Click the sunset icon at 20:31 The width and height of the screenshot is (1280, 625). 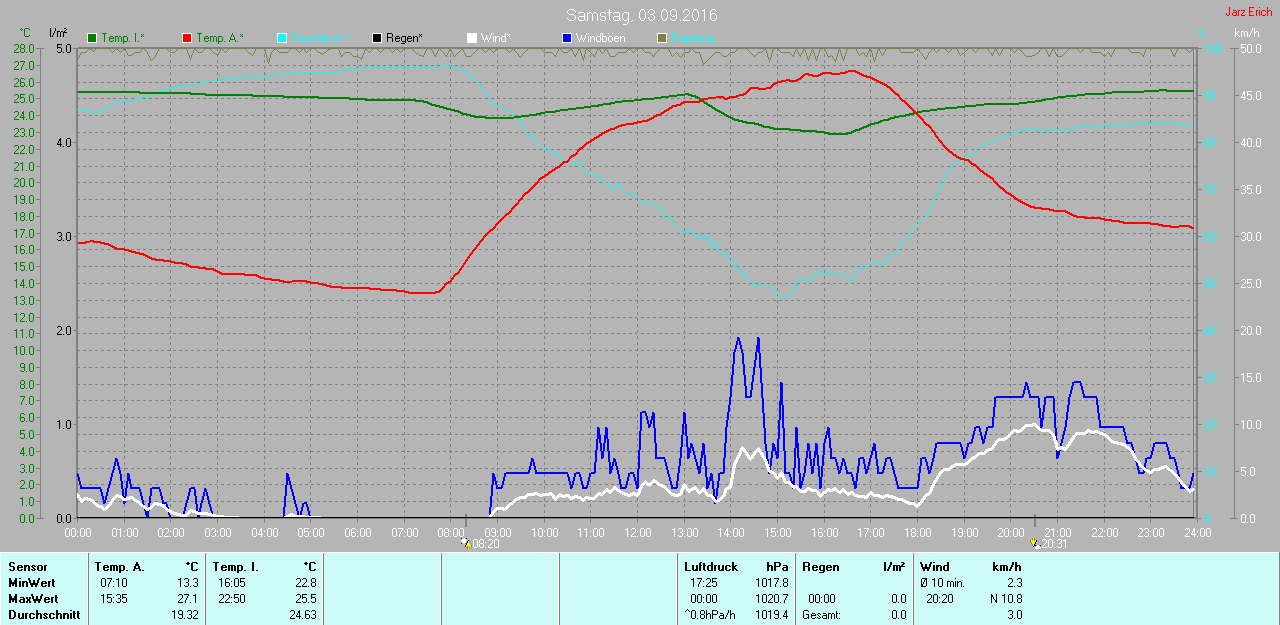[x=1035, y=543]
